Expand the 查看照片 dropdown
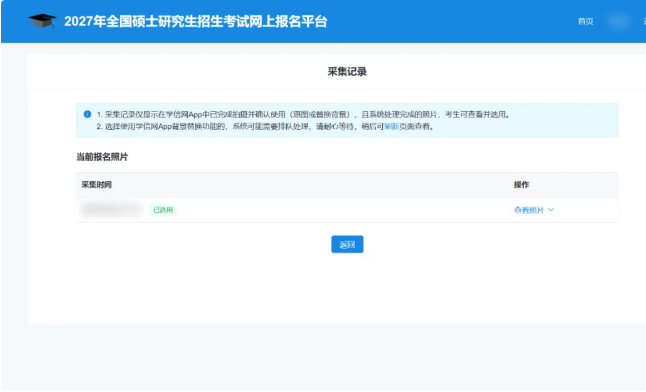Viewport: 646px width, 392px height. [534, 210]
